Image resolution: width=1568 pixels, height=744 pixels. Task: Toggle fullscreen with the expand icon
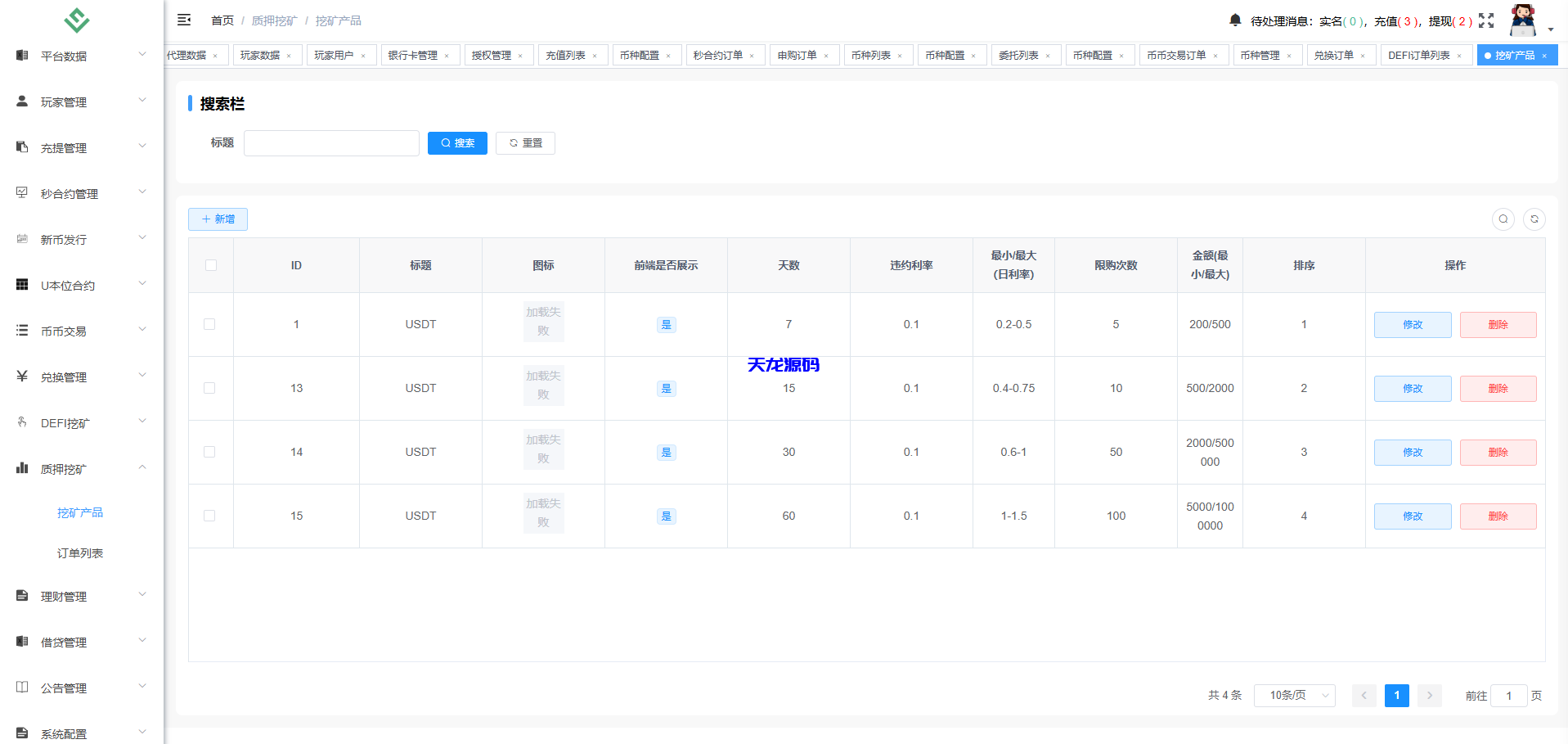point(1486,21)
